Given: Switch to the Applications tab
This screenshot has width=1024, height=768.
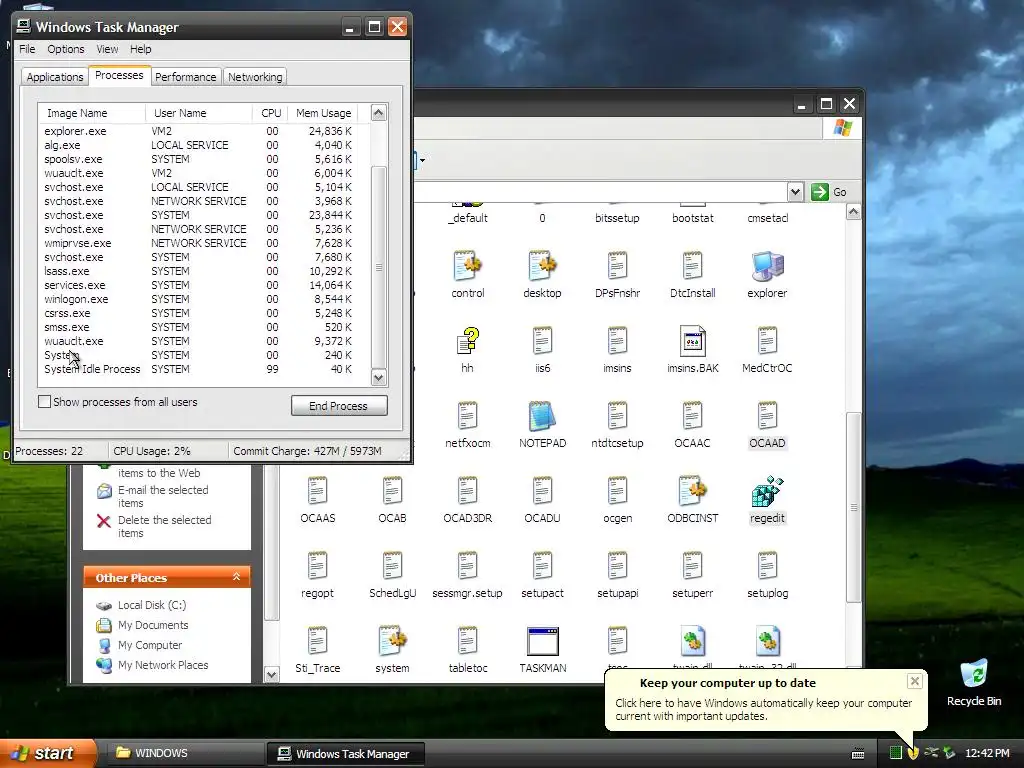Looking at the screenshot, I should (55, 76).
